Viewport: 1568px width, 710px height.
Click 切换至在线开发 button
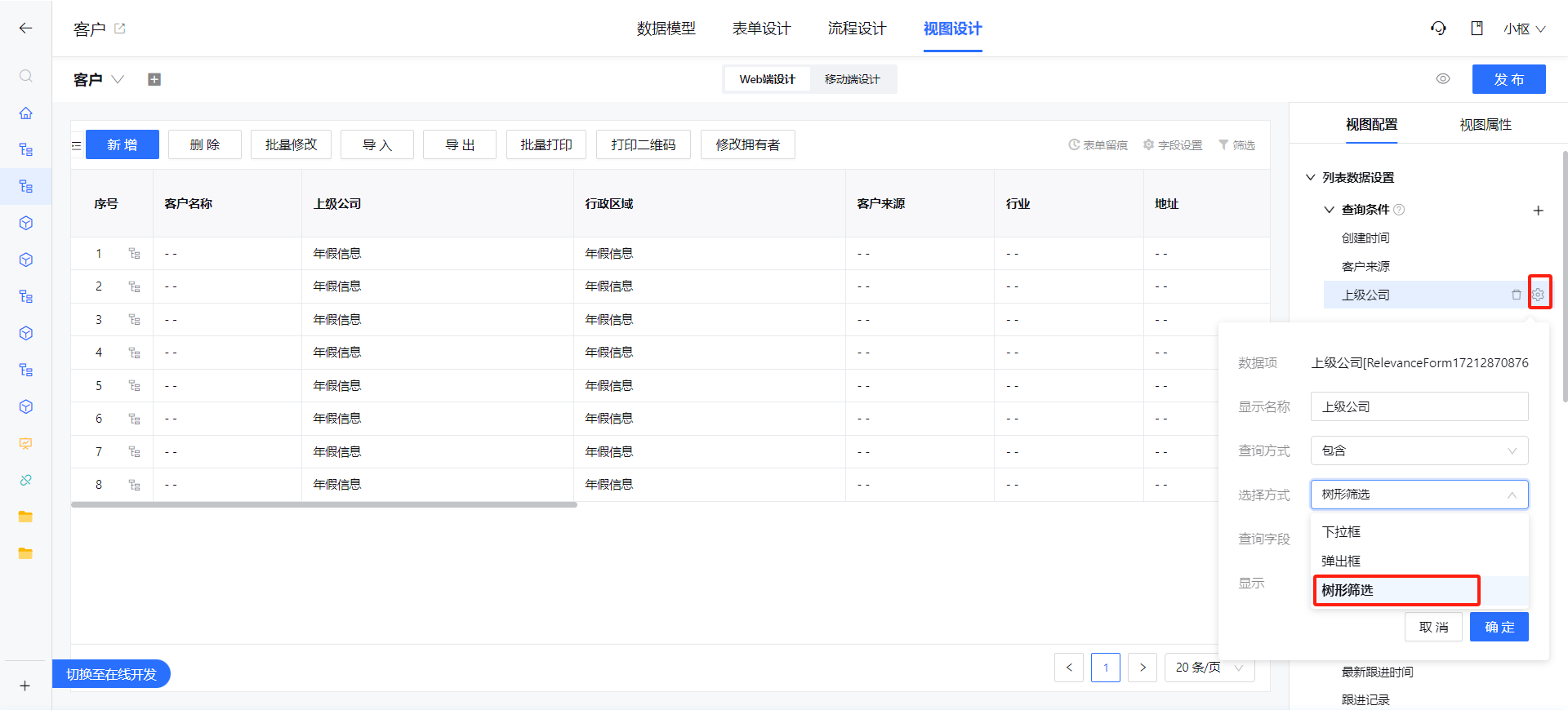(x=111, y=674)
